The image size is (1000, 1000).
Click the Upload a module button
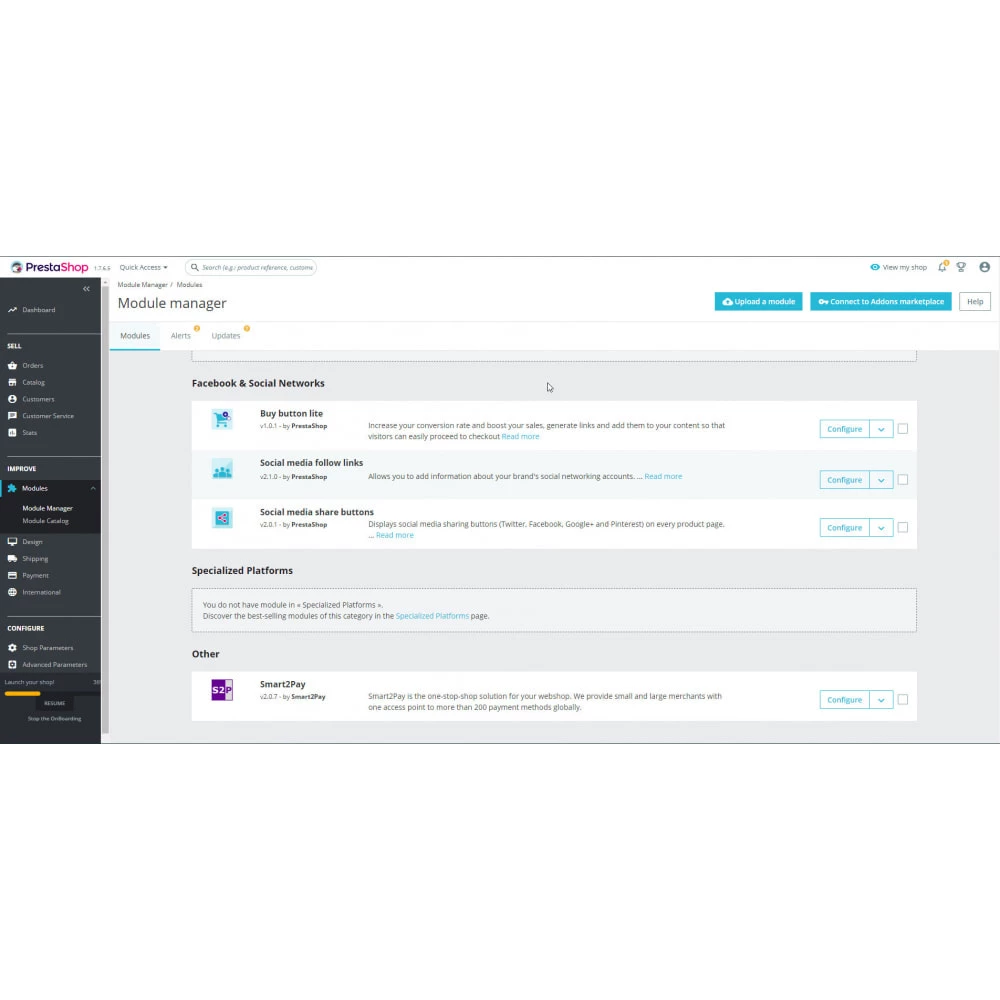point(758,302)
